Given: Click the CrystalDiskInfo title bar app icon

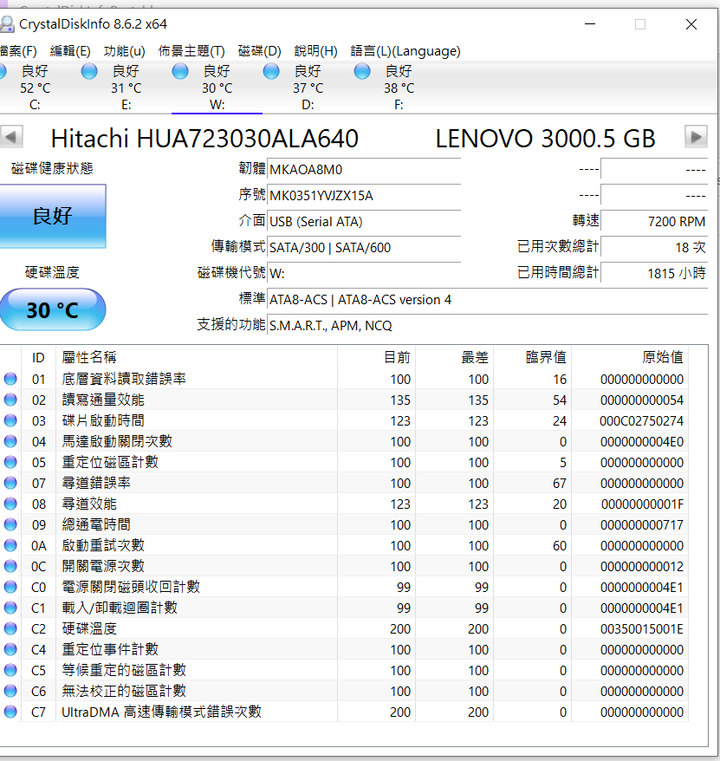Looking at the screenshot, I should click(7, 24).
